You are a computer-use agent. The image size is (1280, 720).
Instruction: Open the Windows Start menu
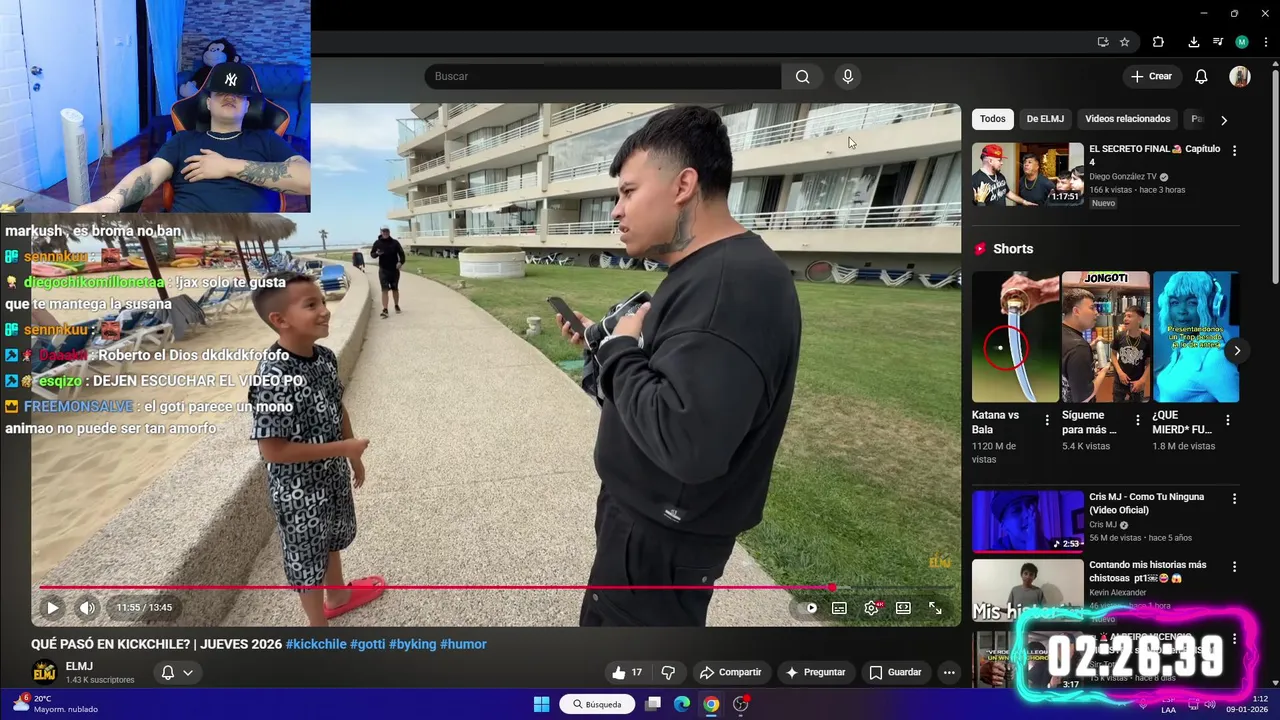[x=541, y=704]
